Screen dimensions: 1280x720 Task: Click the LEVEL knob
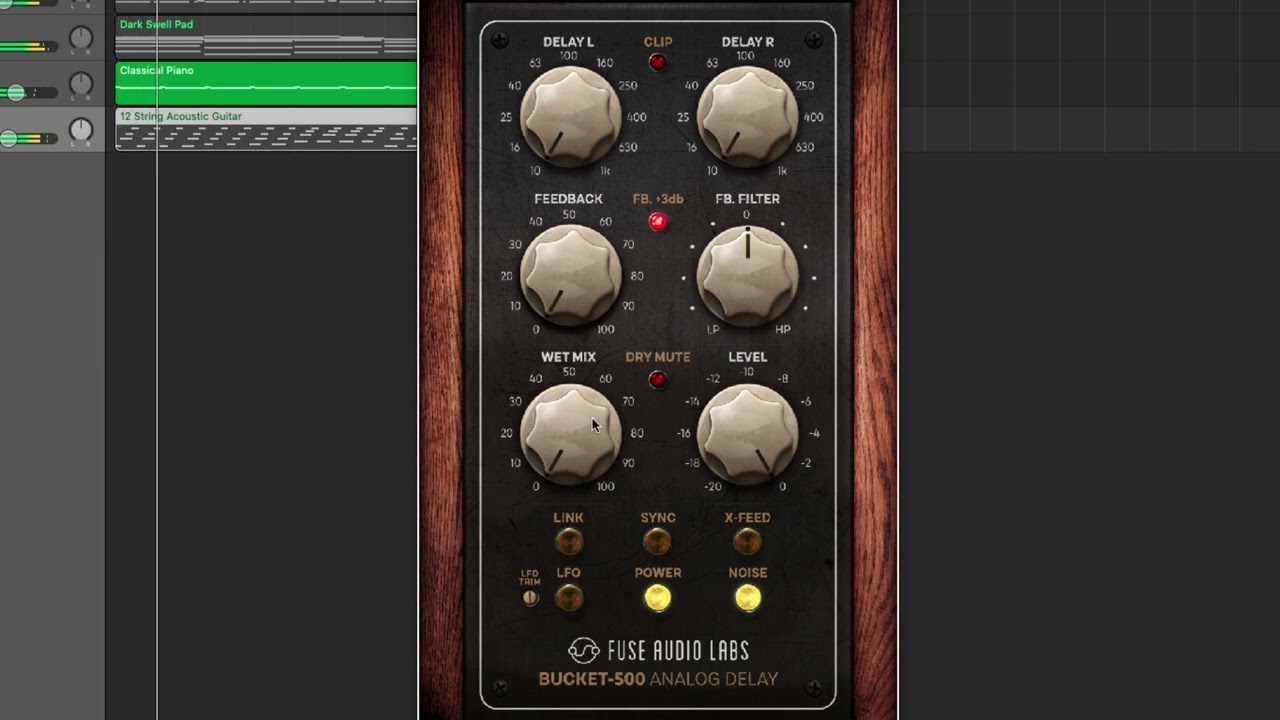(747, 434)
